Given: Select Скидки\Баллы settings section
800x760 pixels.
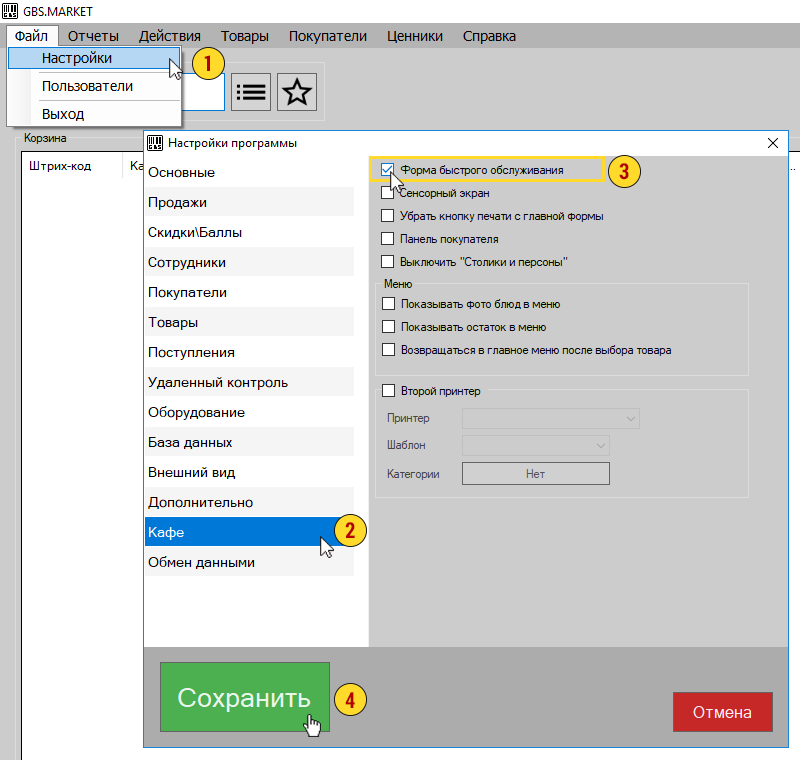Looking at the screenshot, I should click(x=249, y=233).
